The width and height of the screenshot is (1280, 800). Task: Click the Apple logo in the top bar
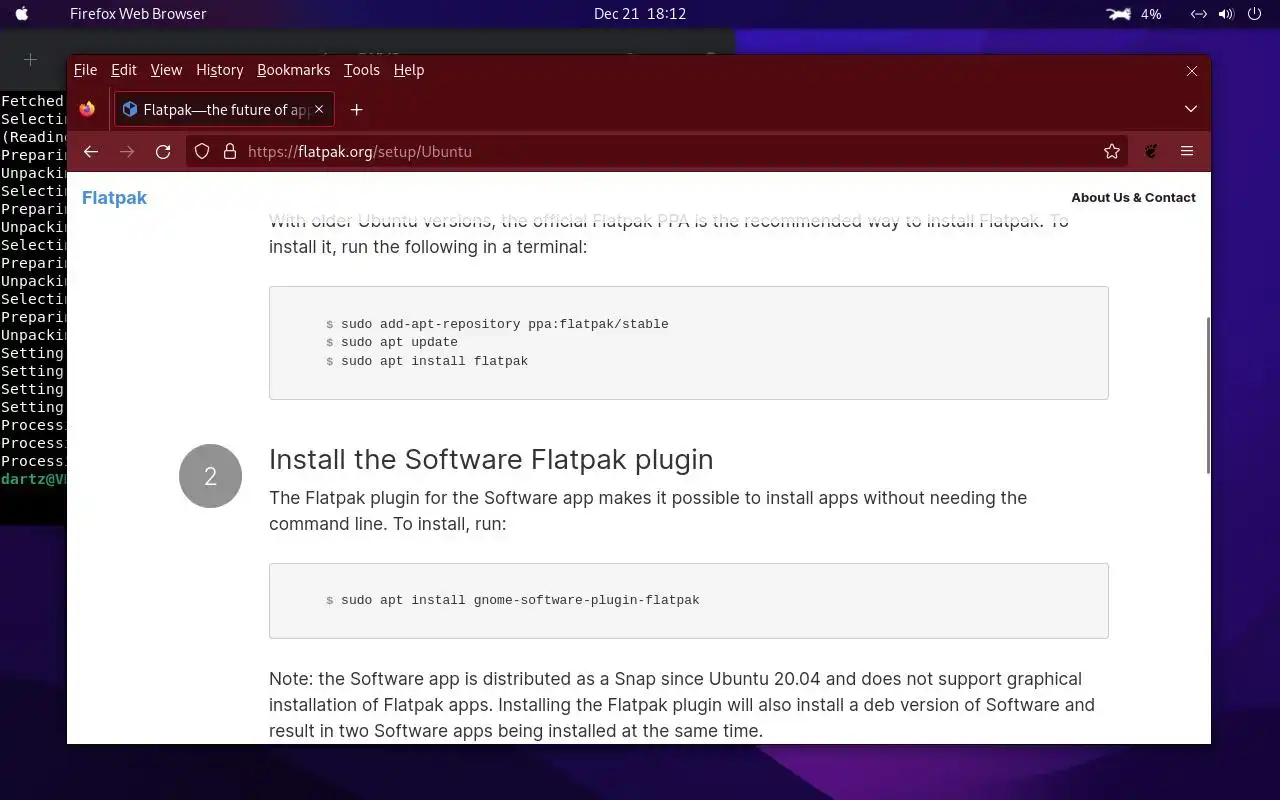click(x=22, y=14)
